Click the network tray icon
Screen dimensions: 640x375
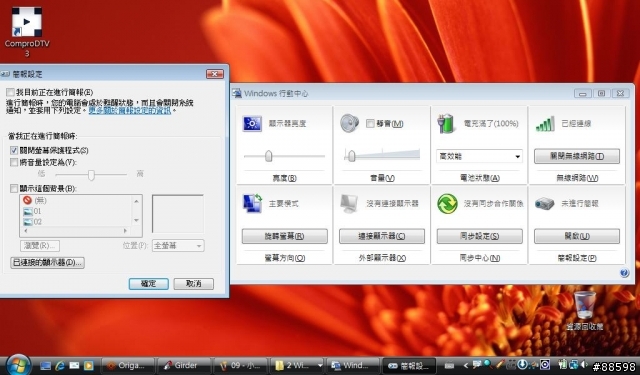(574, 364)
